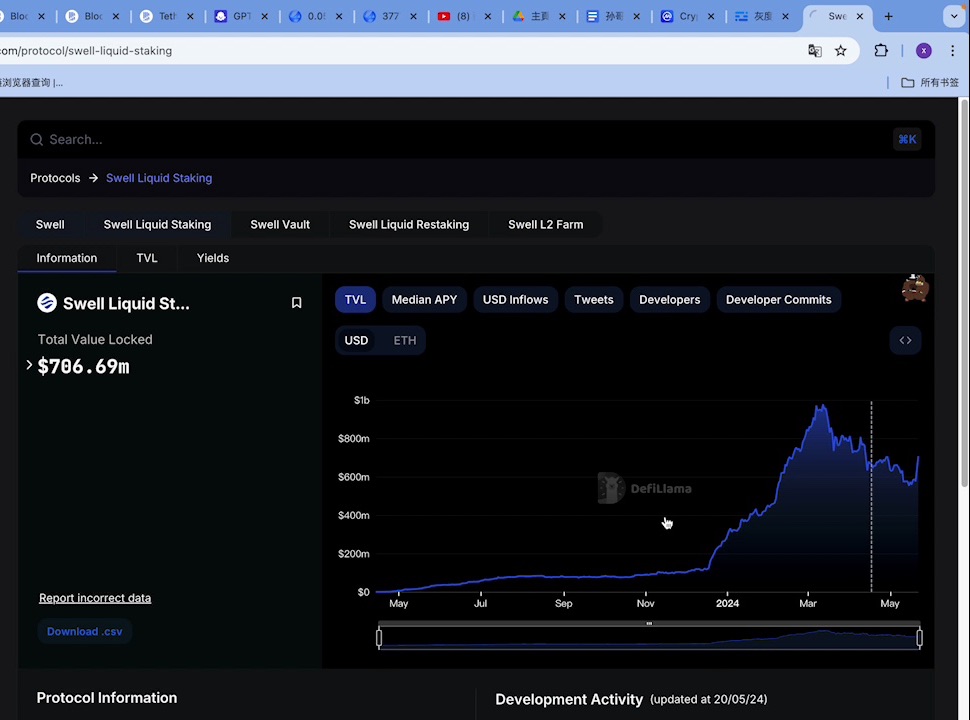Image resolution: width=970 pixels, height=720 pixels.
Task: Click the Swell logo next to protocol name
Action: pos(47,303)
